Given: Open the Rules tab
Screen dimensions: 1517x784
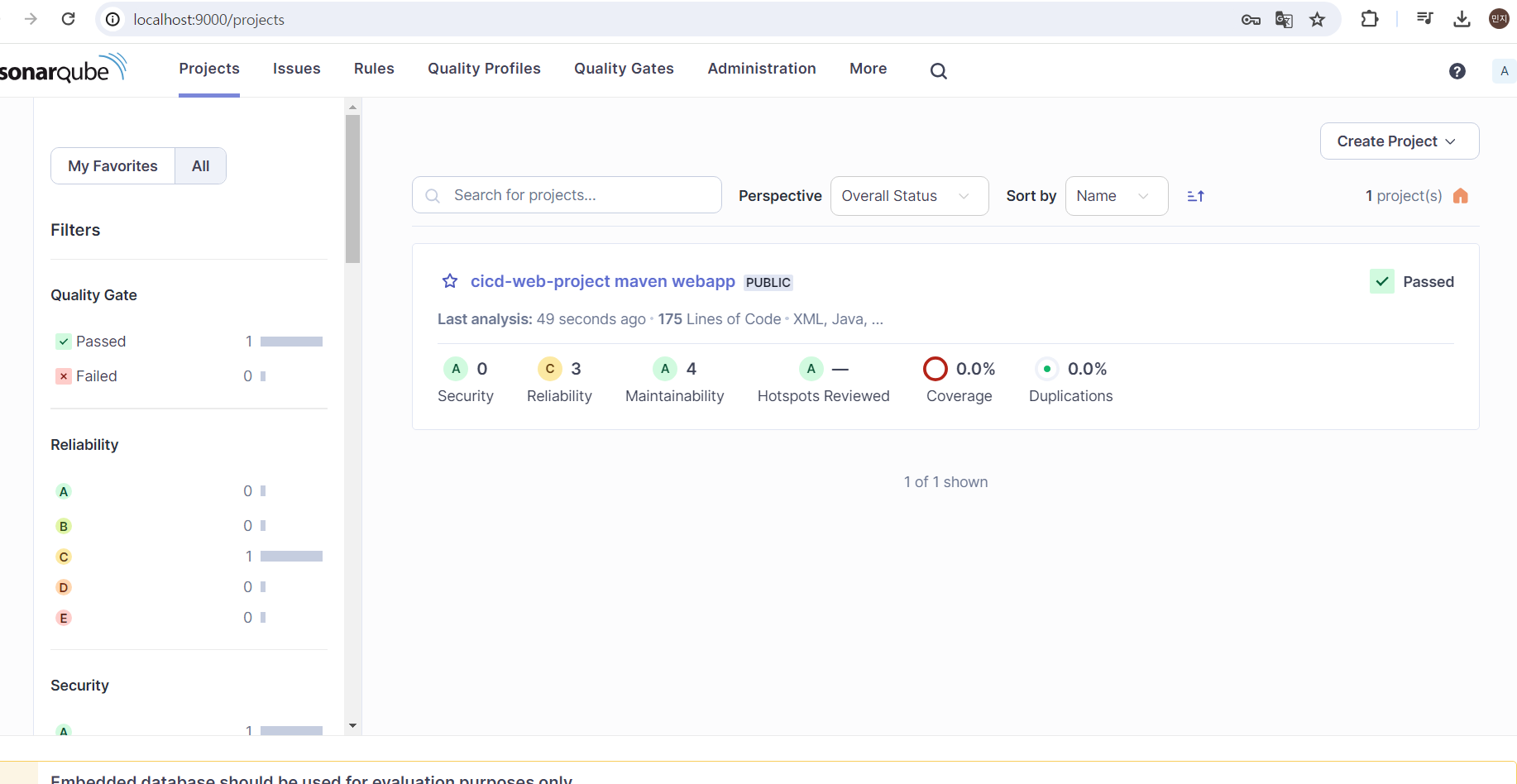Looking at the screenshot, I should [x=374, y=69].
